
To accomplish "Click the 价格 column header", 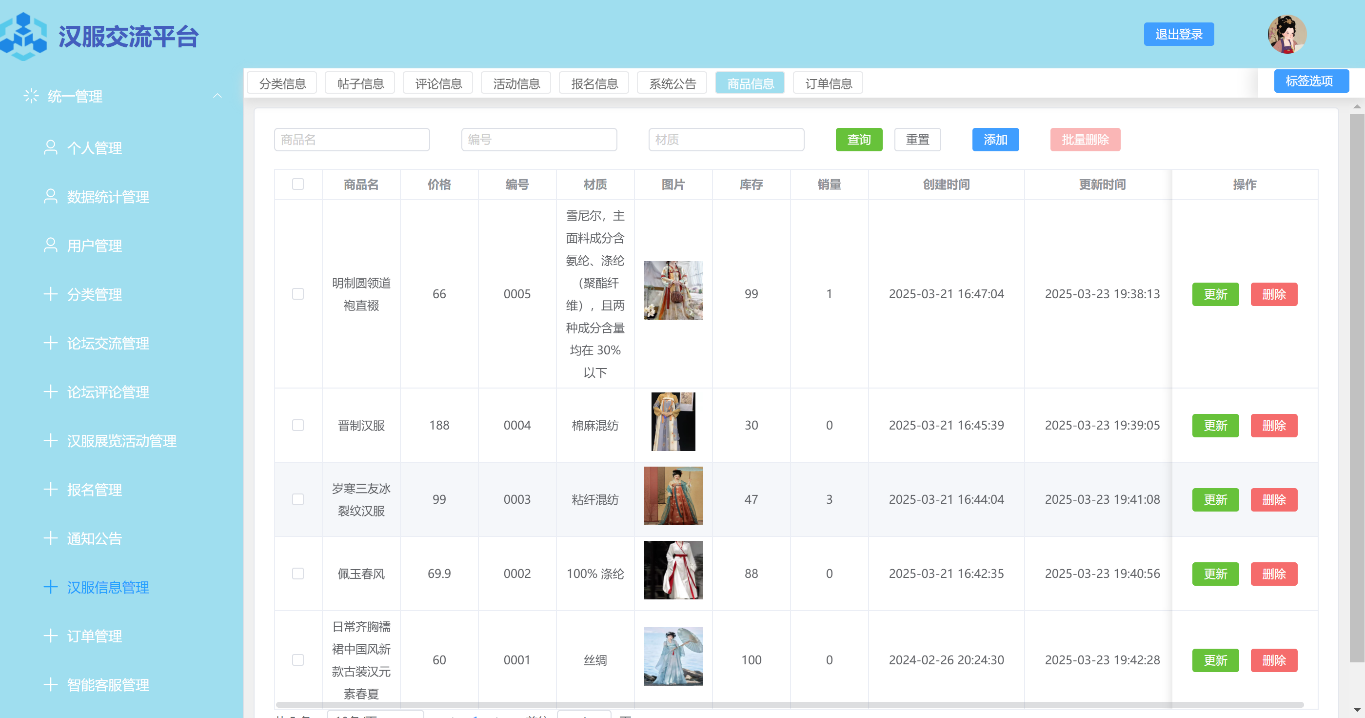I will click(x=439, y=184).
